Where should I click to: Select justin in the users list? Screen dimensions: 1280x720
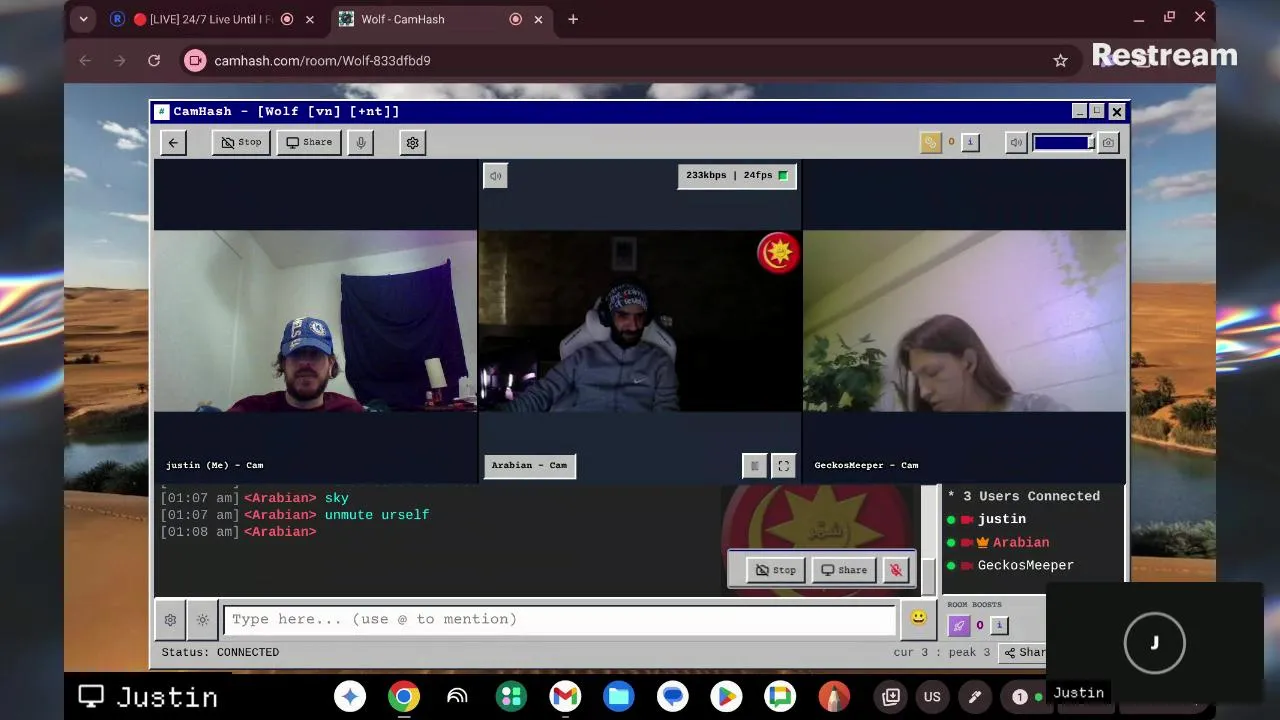(x=1002, y=519)
